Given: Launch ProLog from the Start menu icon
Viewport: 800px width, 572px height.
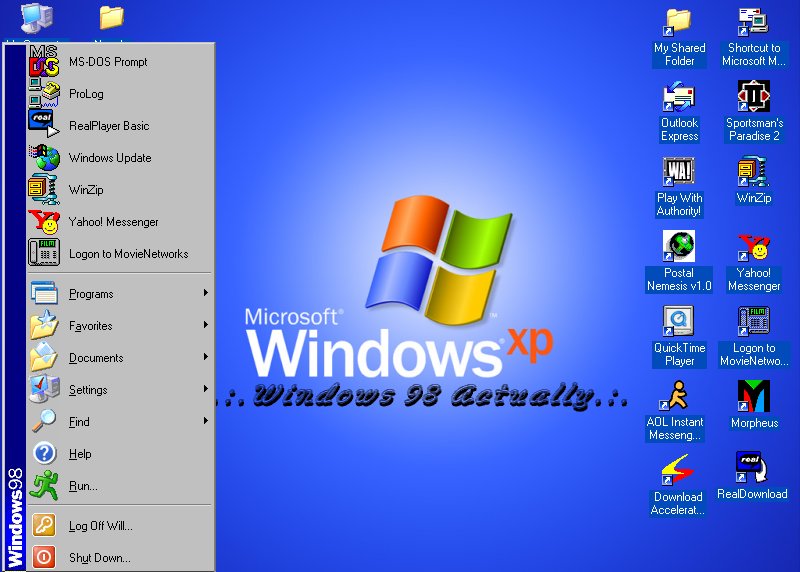Looking at the screenshot, I should [x=44, y=93].
